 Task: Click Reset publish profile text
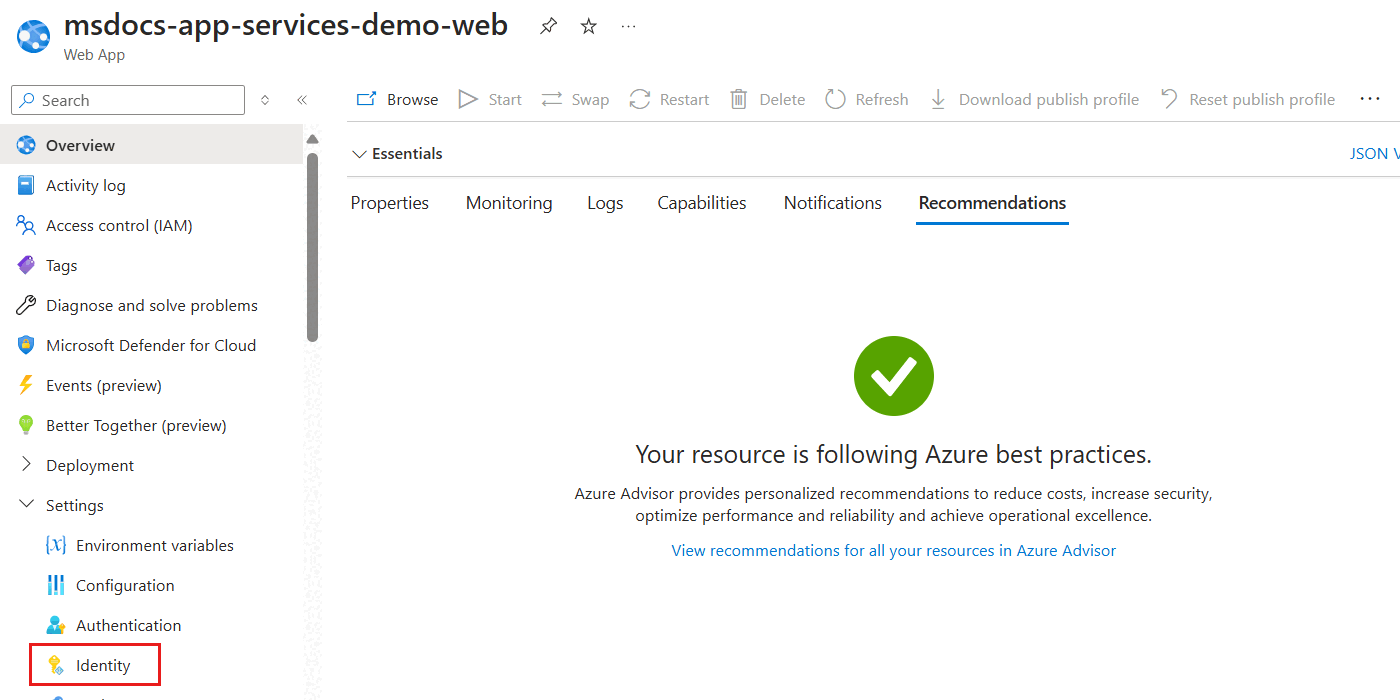1262,99
